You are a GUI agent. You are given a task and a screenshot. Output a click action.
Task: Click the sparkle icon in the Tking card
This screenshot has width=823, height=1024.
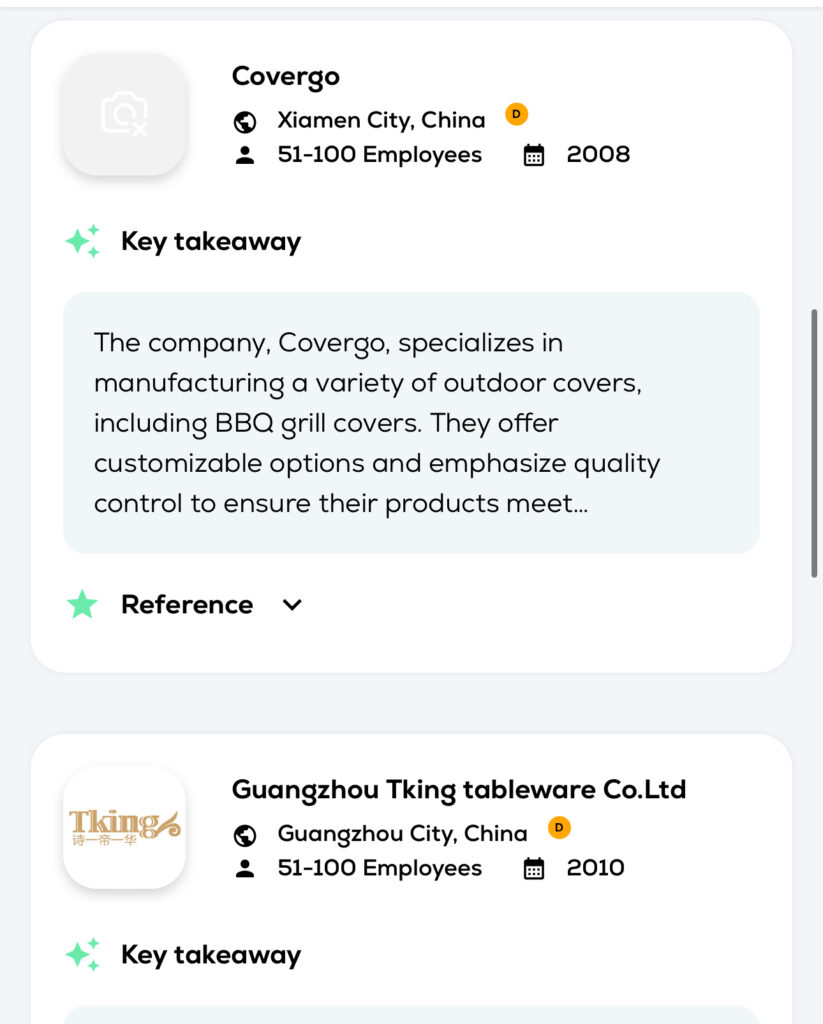pos(83,954)
